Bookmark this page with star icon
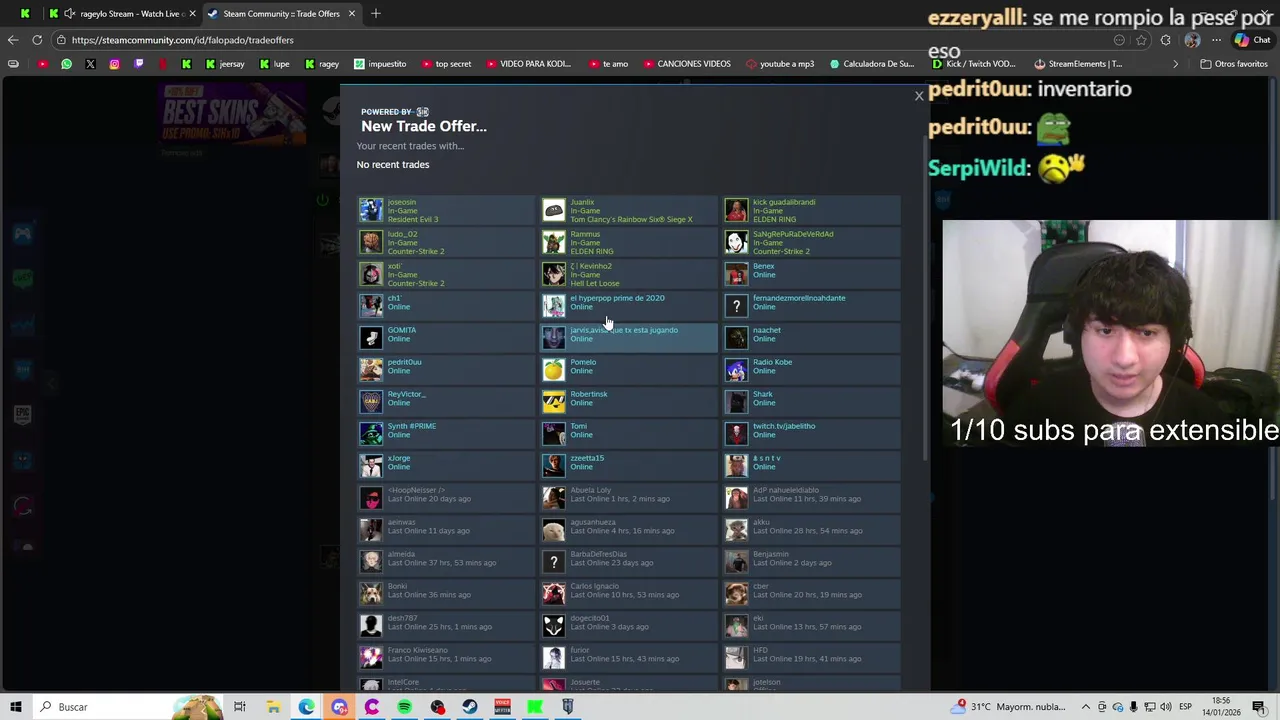 [x=1141, y=40]
